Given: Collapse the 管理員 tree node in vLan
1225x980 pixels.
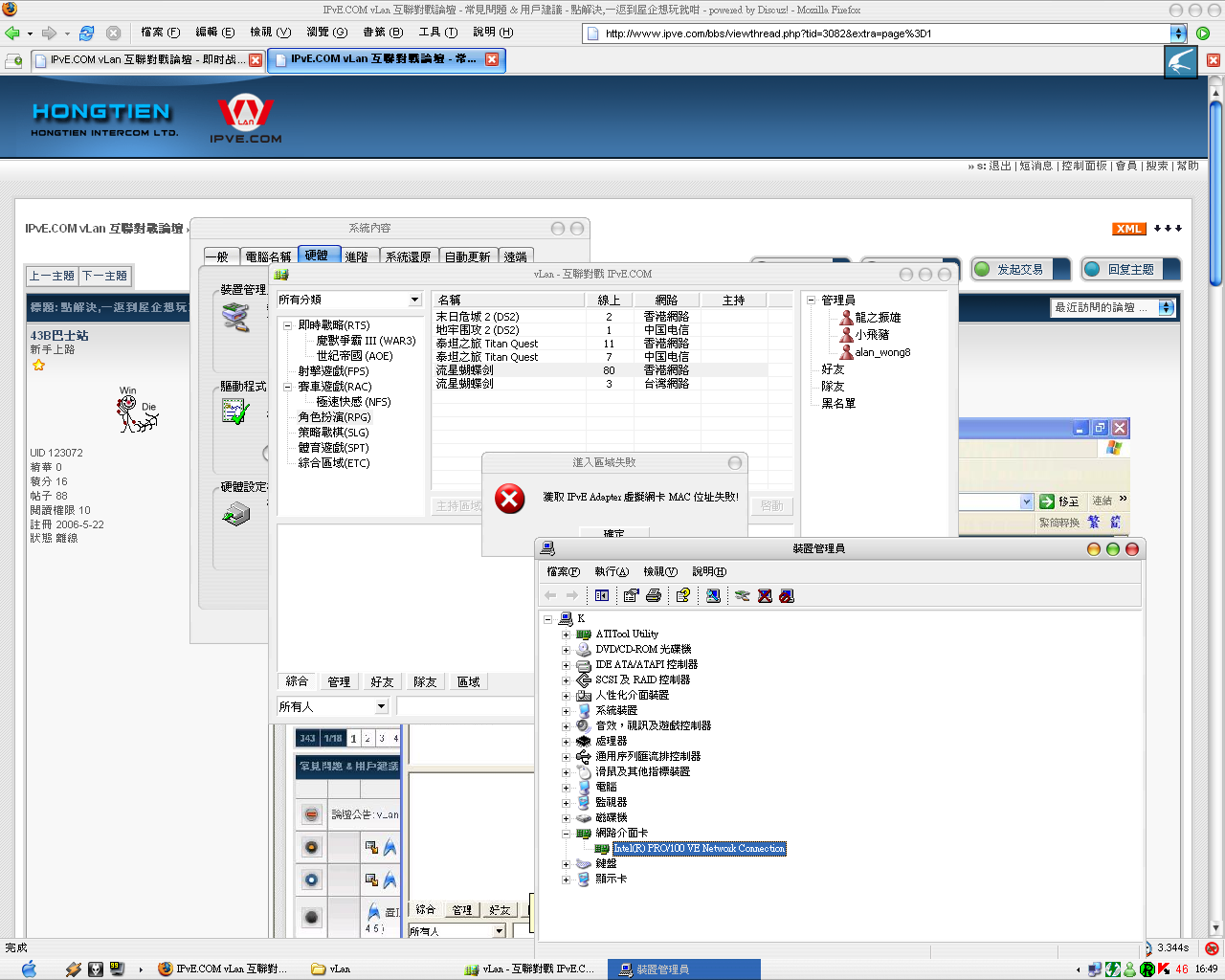Looking at the screenshot, I should [812, 301].
